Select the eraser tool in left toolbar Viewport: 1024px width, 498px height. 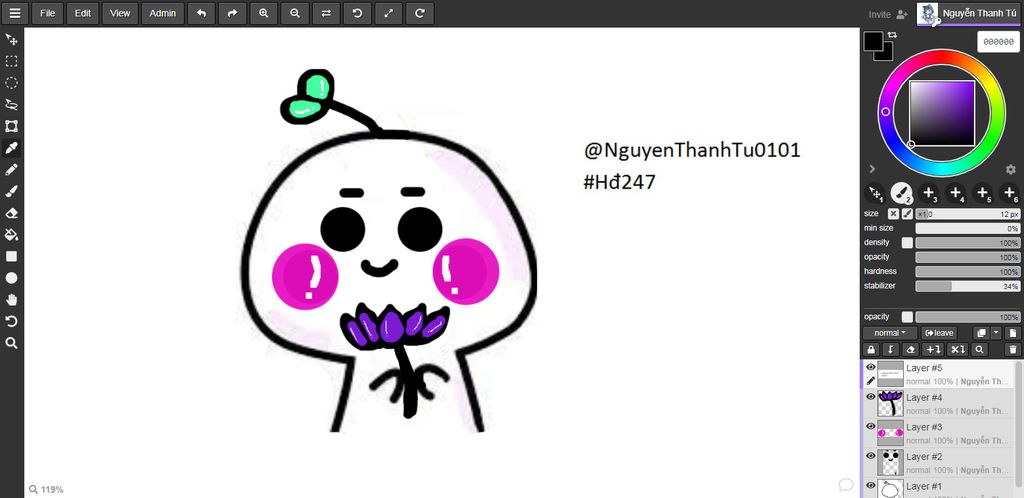pyautogui.click(x=11, y=213)
